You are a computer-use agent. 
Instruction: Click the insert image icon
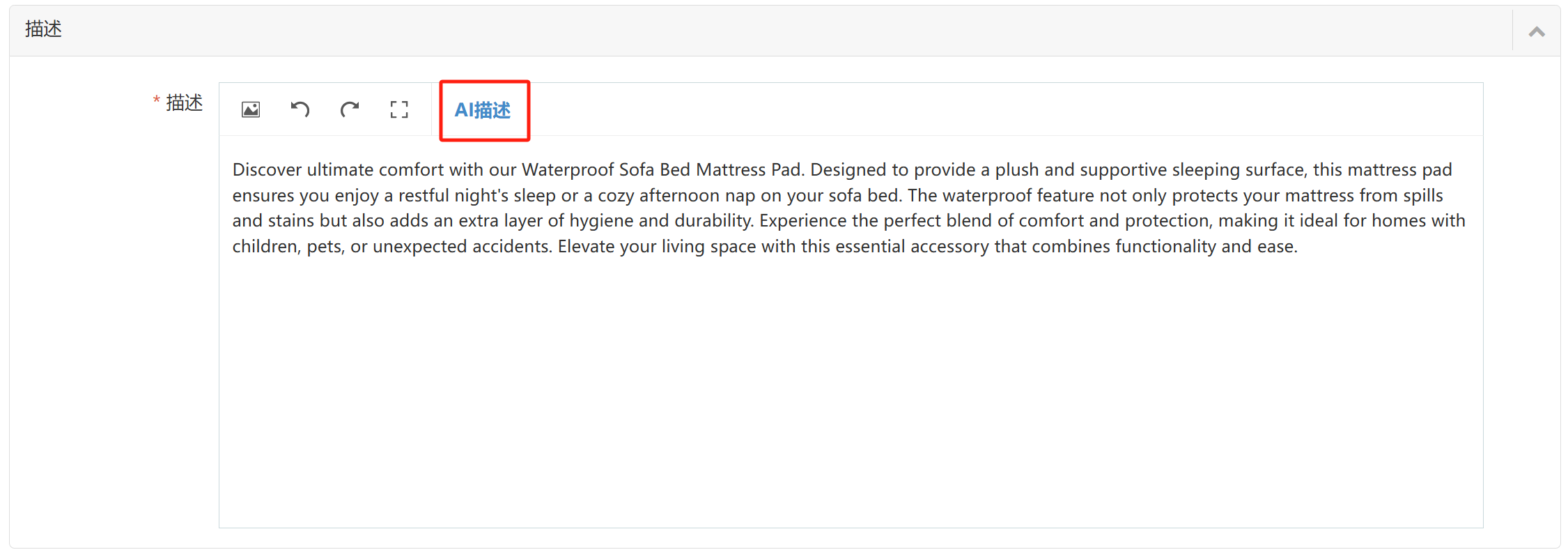click(x=251, y=109)
